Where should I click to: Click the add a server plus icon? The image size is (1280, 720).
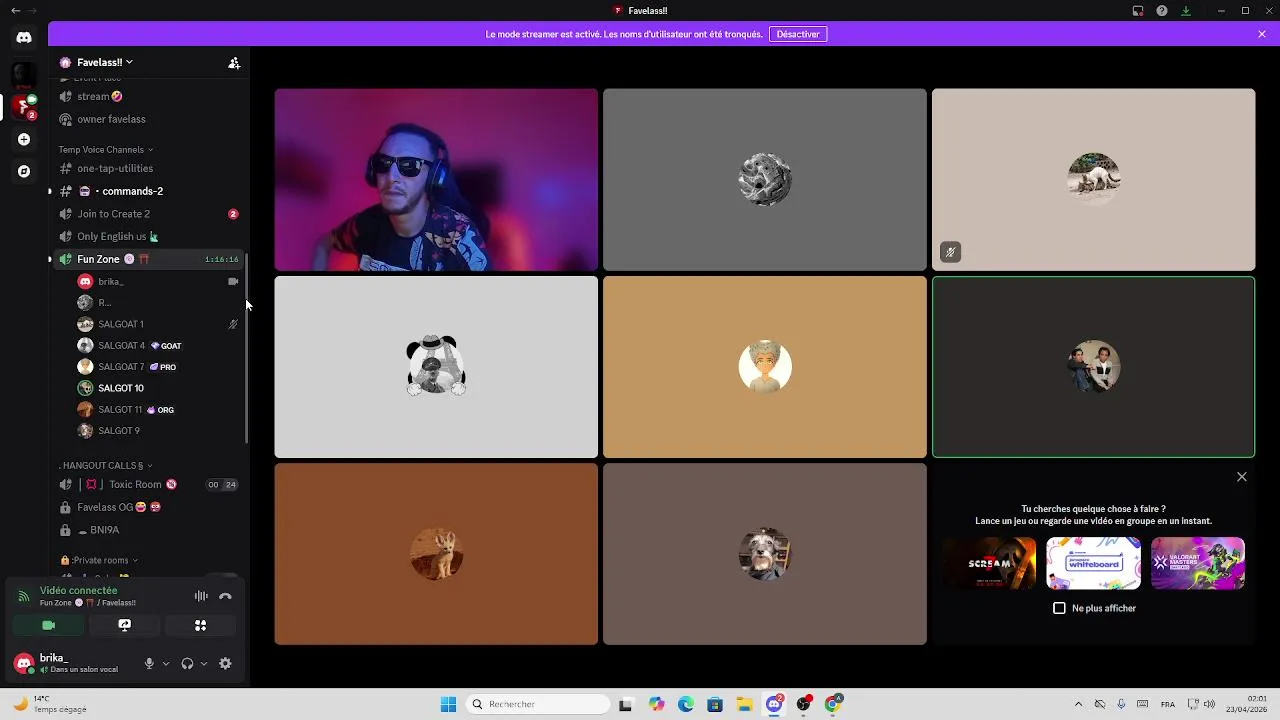click(24, 139)
